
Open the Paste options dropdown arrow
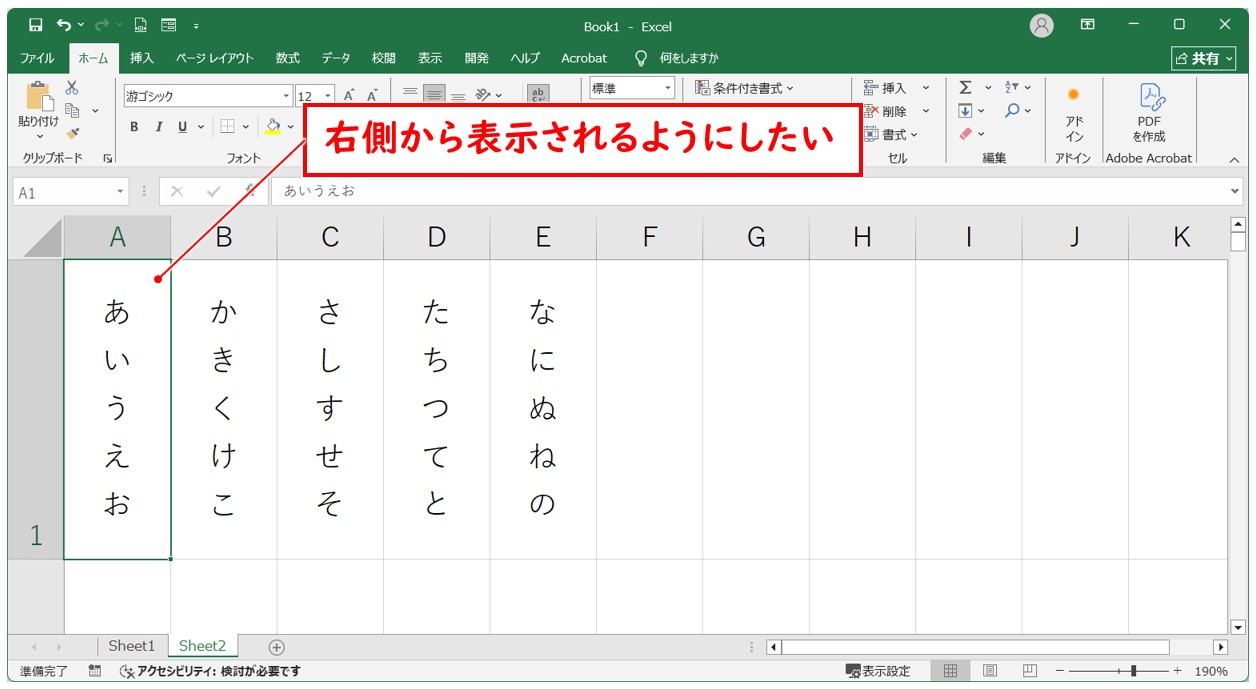coord(39,137)
